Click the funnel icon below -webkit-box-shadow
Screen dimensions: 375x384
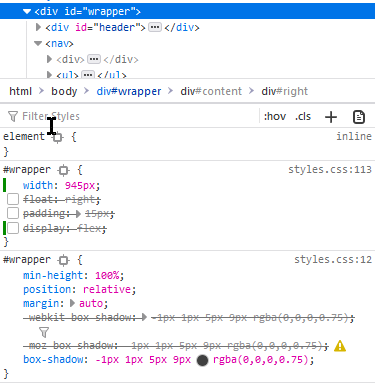pos(44,332)
